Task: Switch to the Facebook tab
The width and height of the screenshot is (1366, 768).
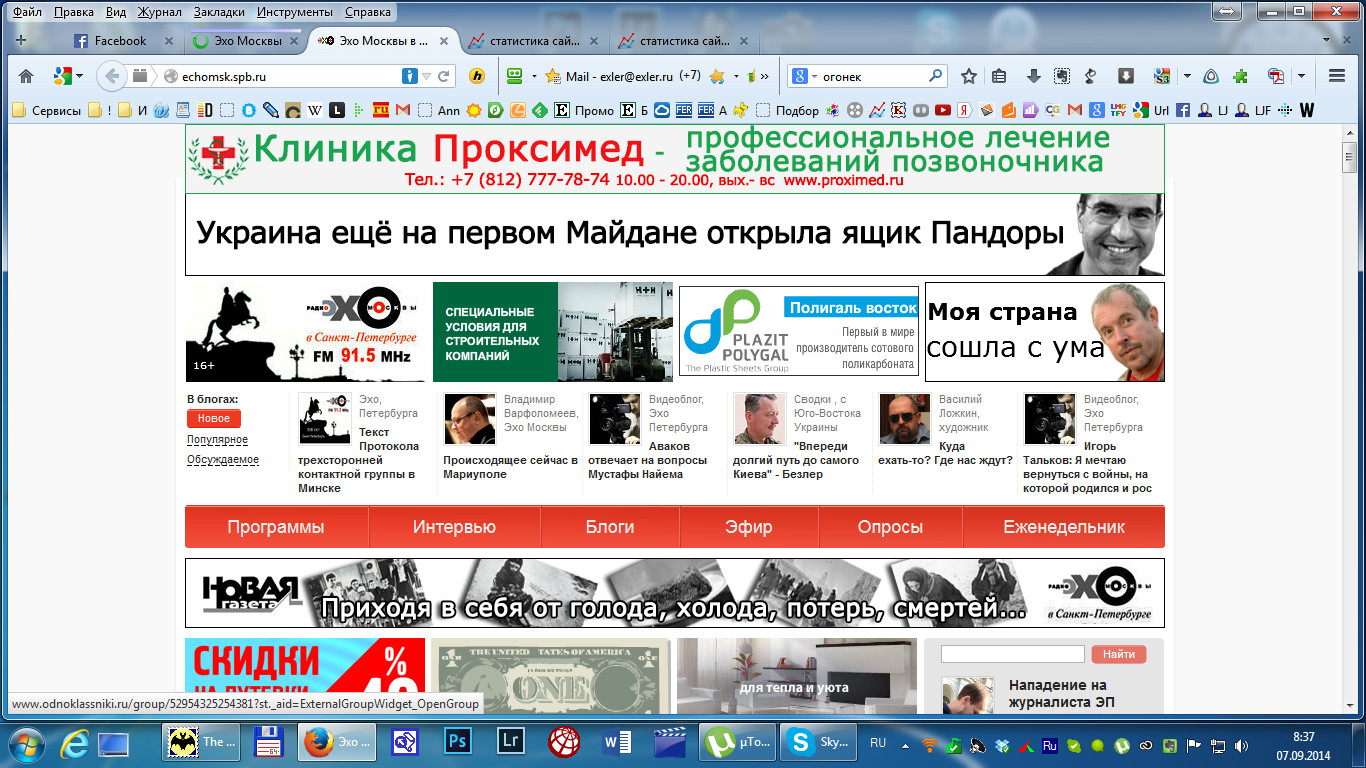Action: pos(119,41)
